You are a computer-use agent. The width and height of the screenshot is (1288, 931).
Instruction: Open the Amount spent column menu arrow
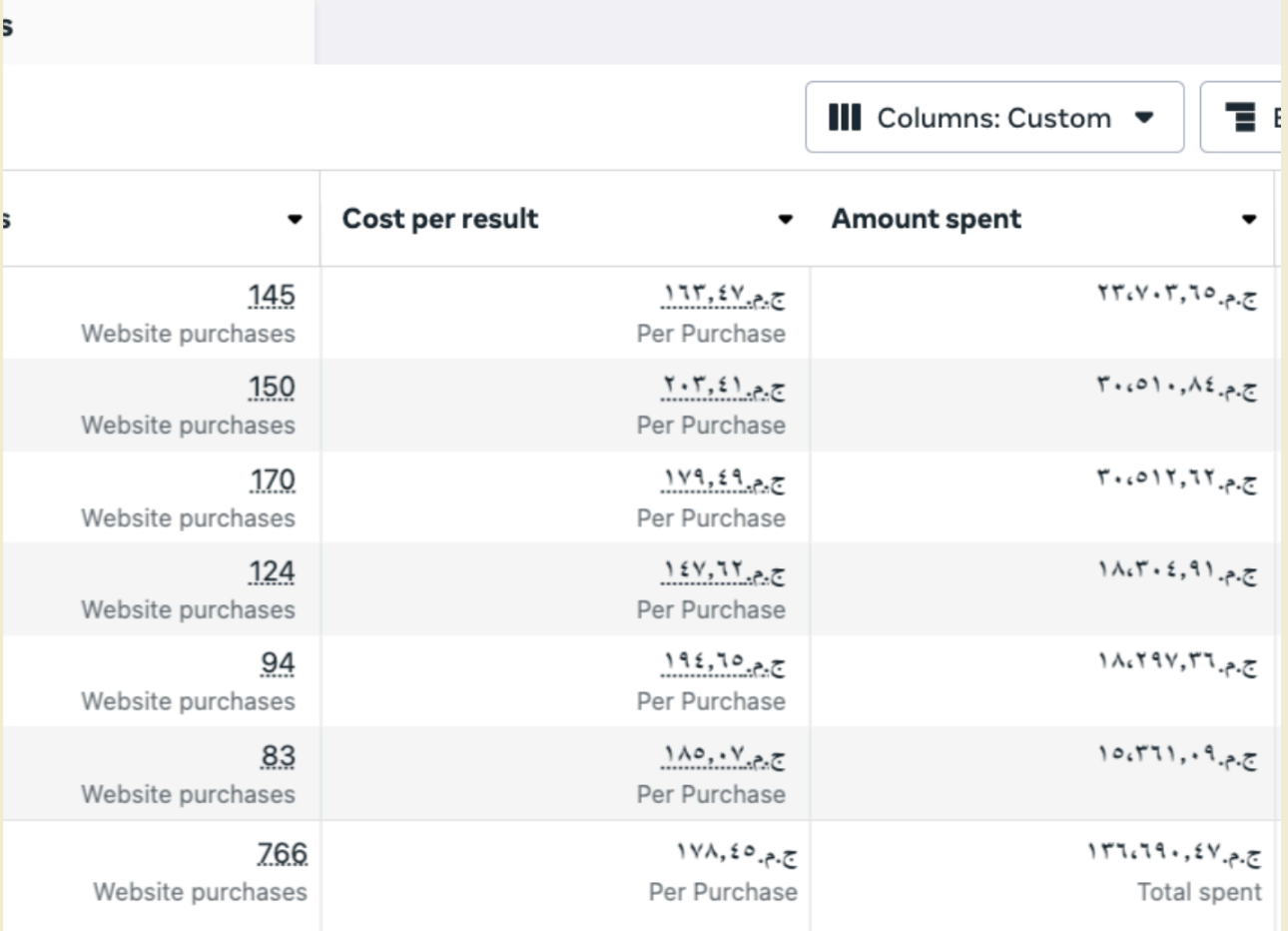(1248, 220)
